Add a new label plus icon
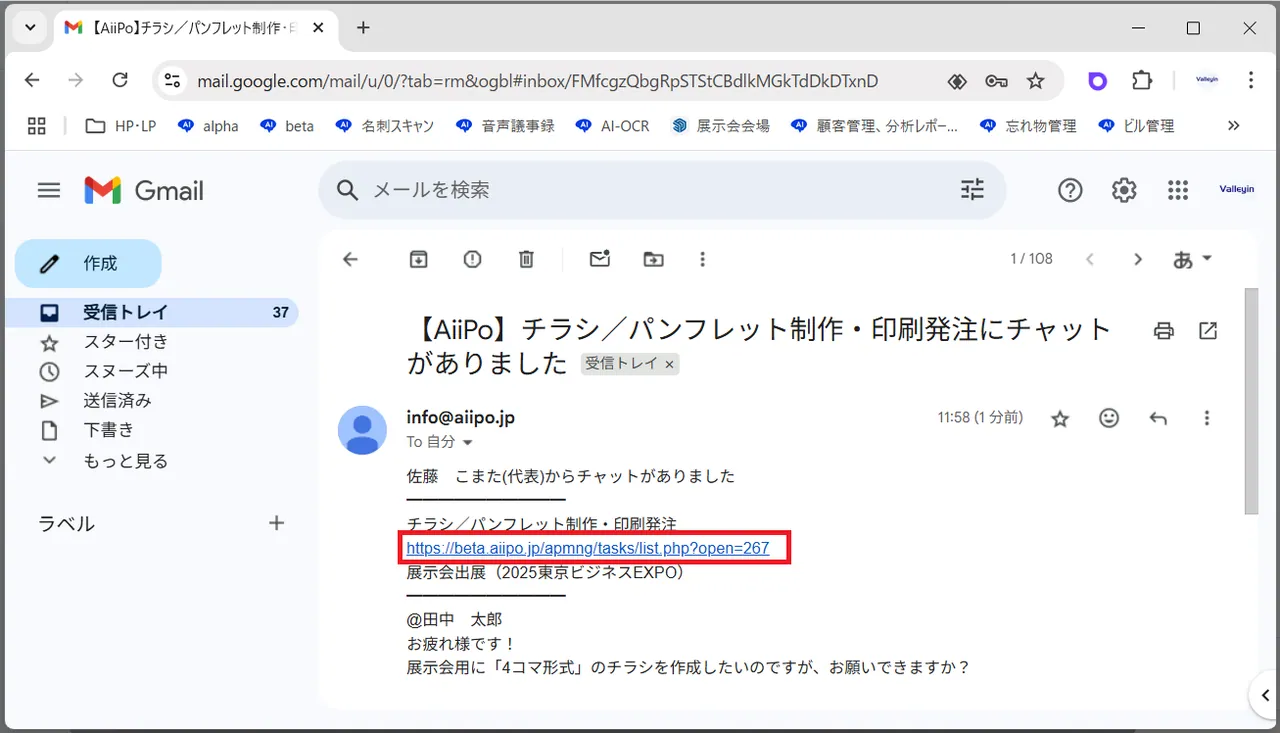1280x733 pixels. click(x=277, y=523)
